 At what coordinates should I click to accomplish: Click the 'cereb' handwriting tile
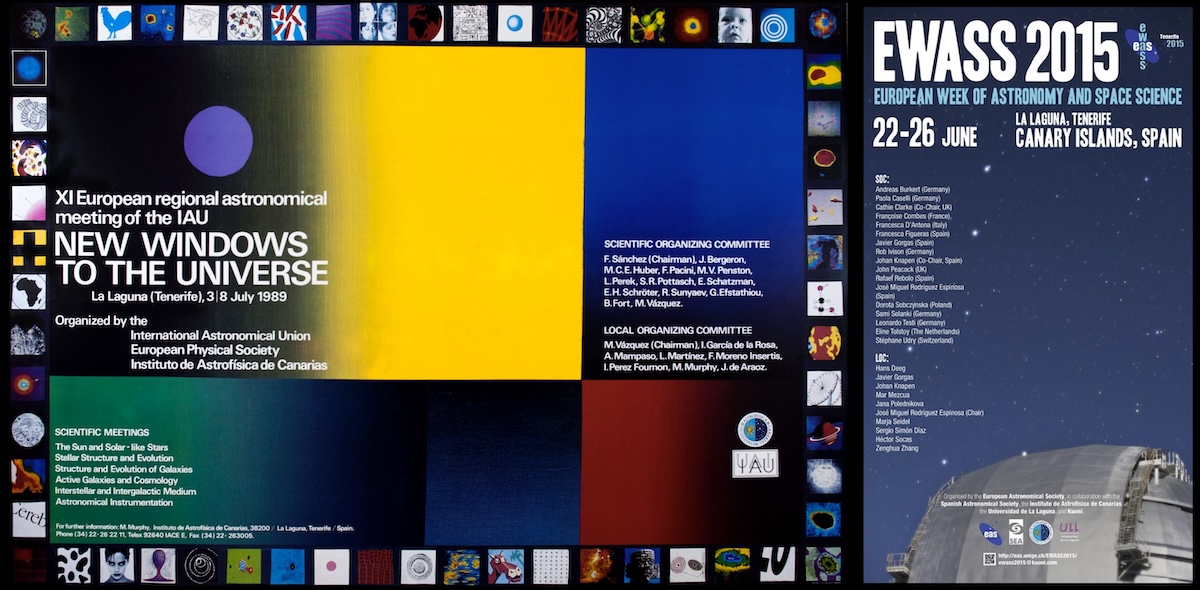[x=28, y=518]
